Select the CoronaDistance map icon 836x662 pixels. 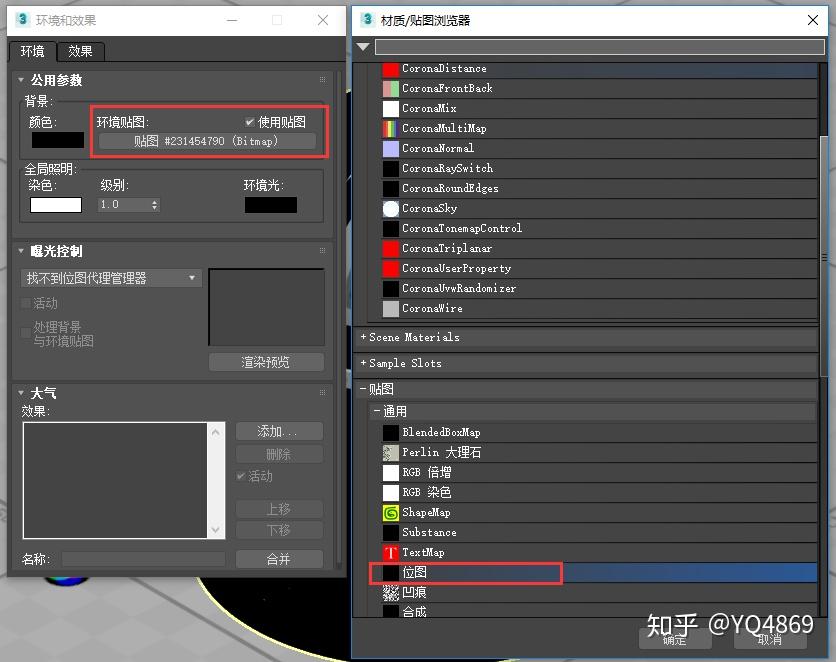tap(391, 69)
